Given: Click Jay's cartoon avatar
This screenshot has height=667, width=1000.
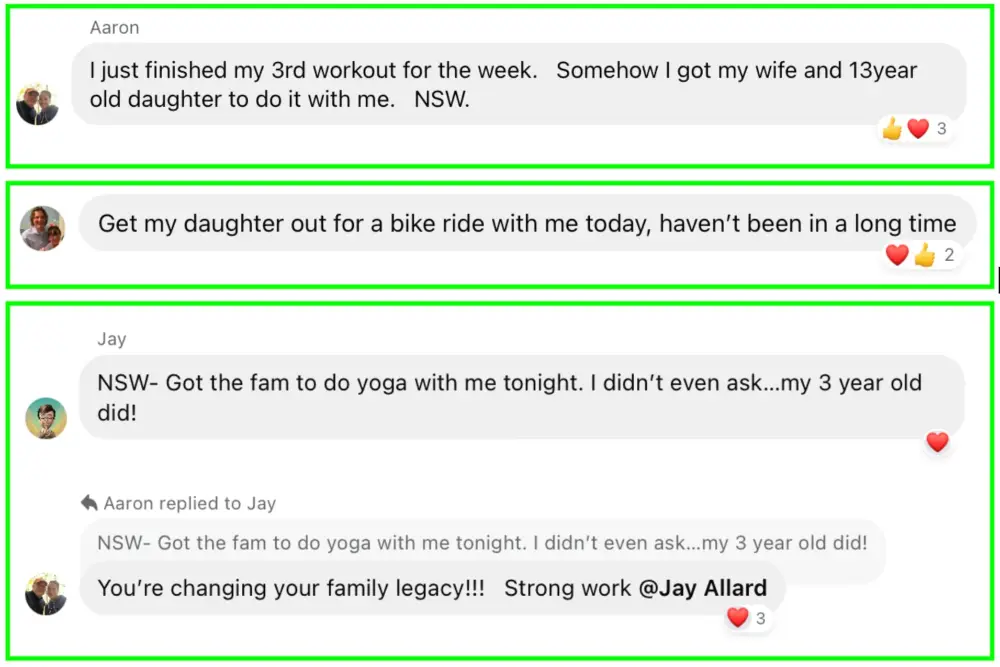Looking at the screenshot, I should [46, 418].
